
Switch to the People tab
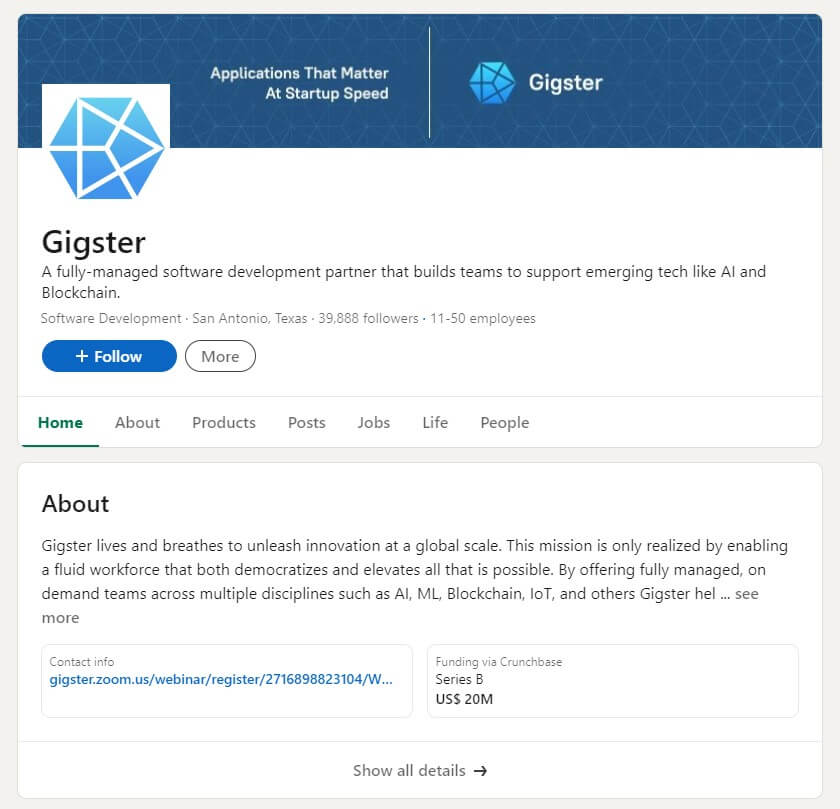pos(505,423)
